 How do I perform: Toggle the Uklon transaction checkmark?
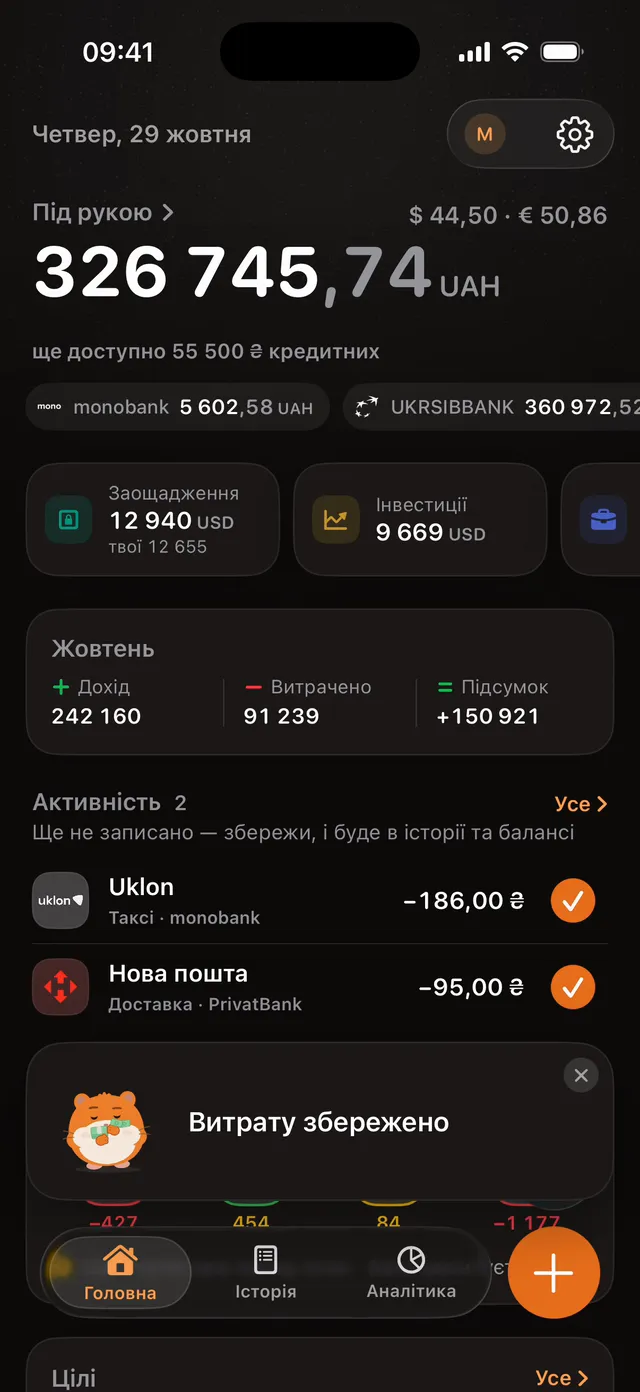[x=573, y=901]
